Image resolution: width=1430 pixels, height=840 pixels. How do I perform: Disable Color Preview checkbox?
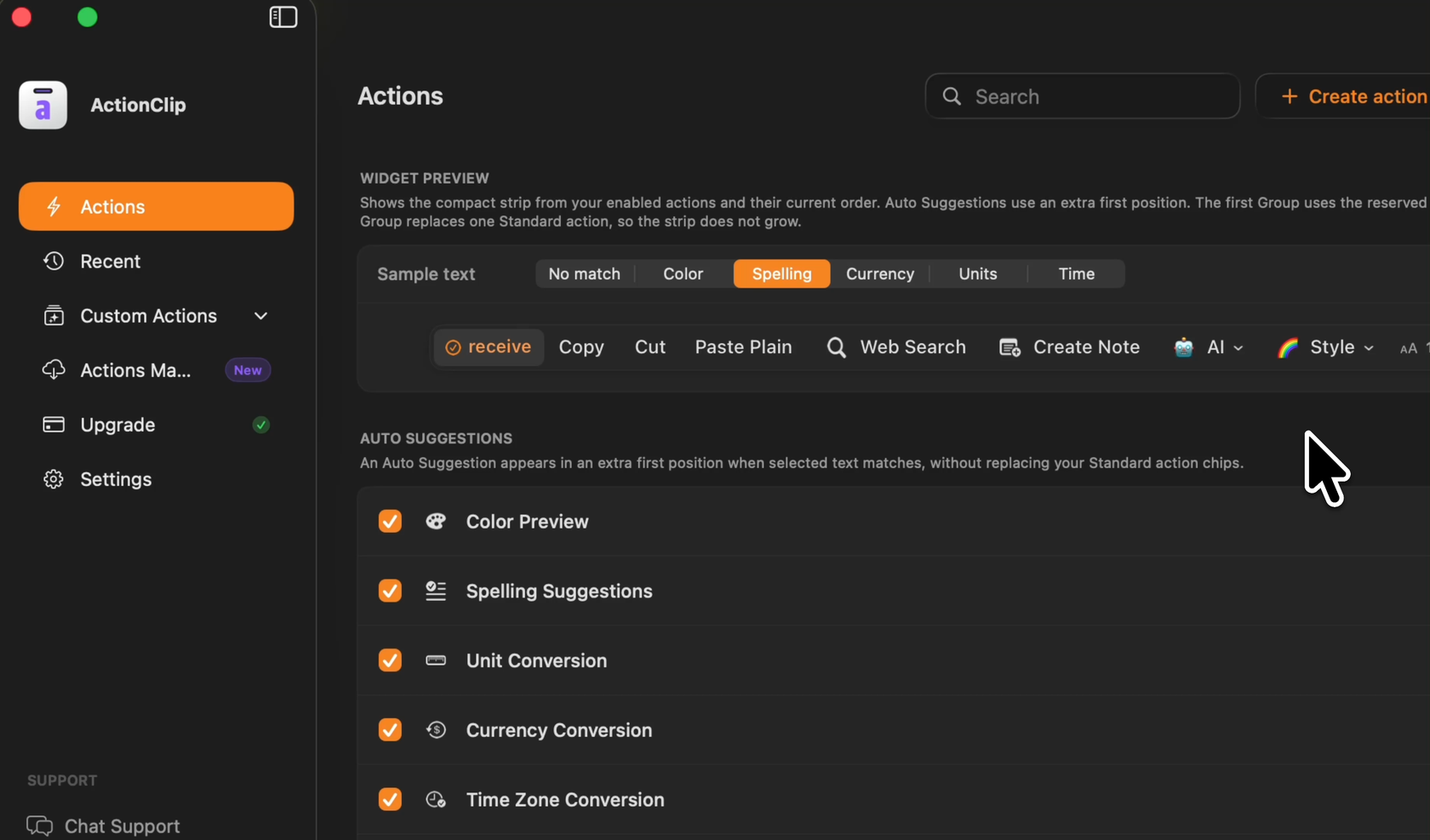point(390,521)
